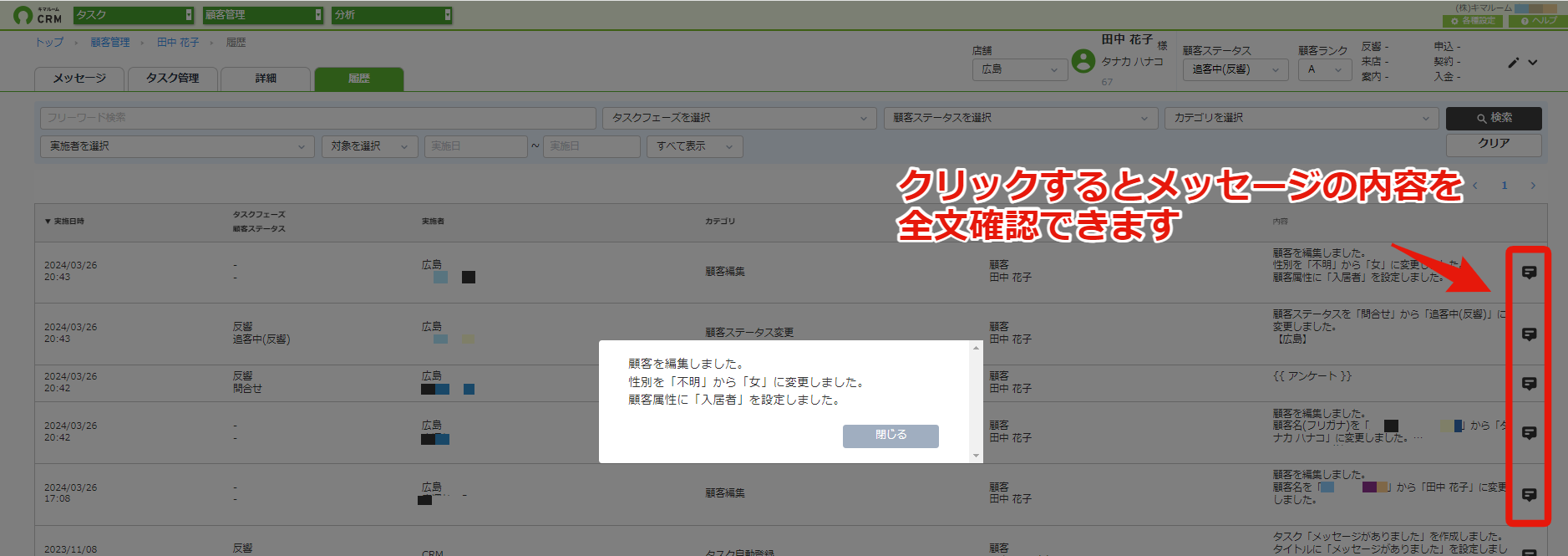
Task: Open すべて表示 filter dropdown
Action: (695, 146)
